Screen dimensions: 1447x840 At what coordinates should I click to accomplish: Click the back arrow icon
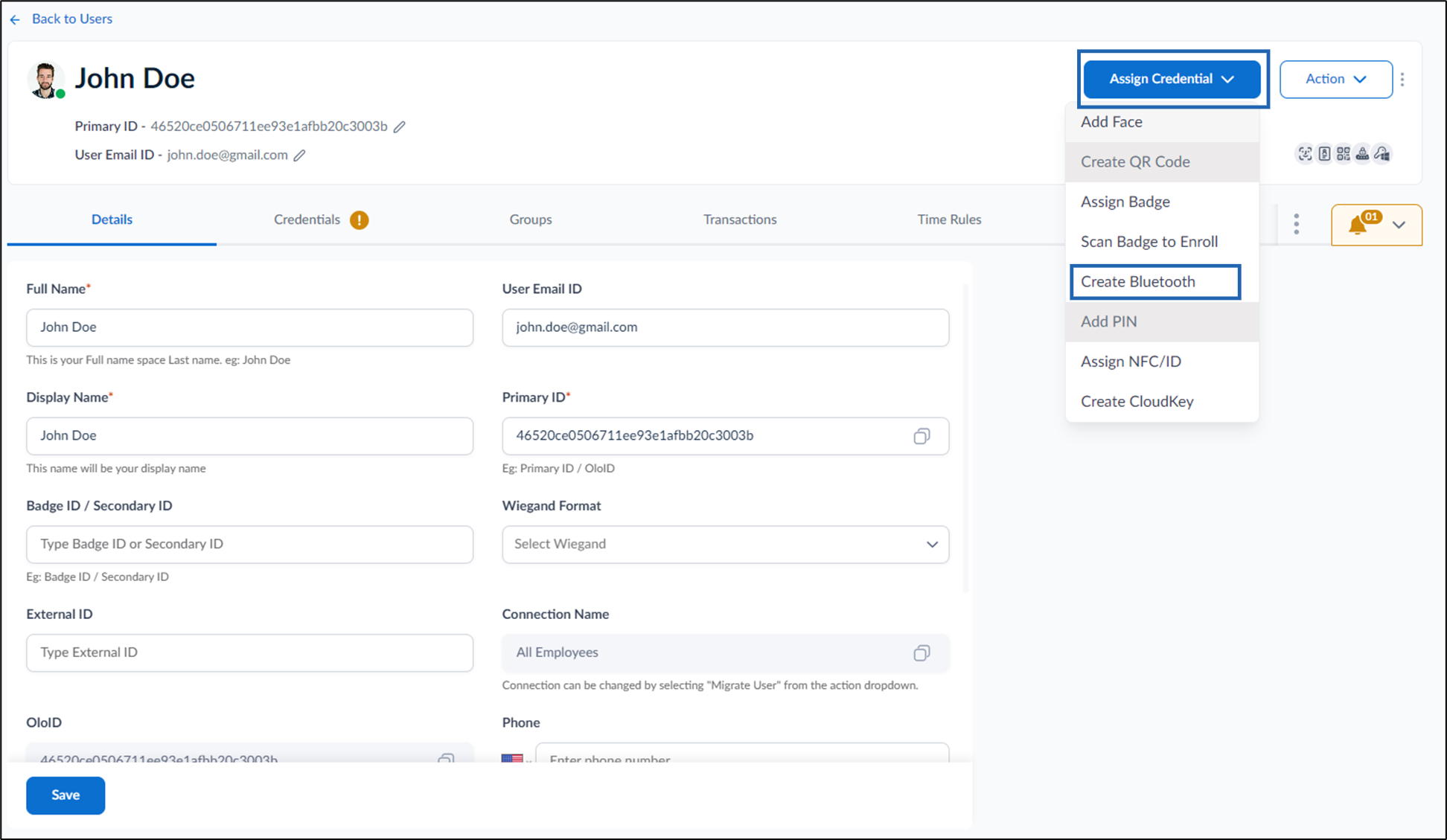click(15, 19)
